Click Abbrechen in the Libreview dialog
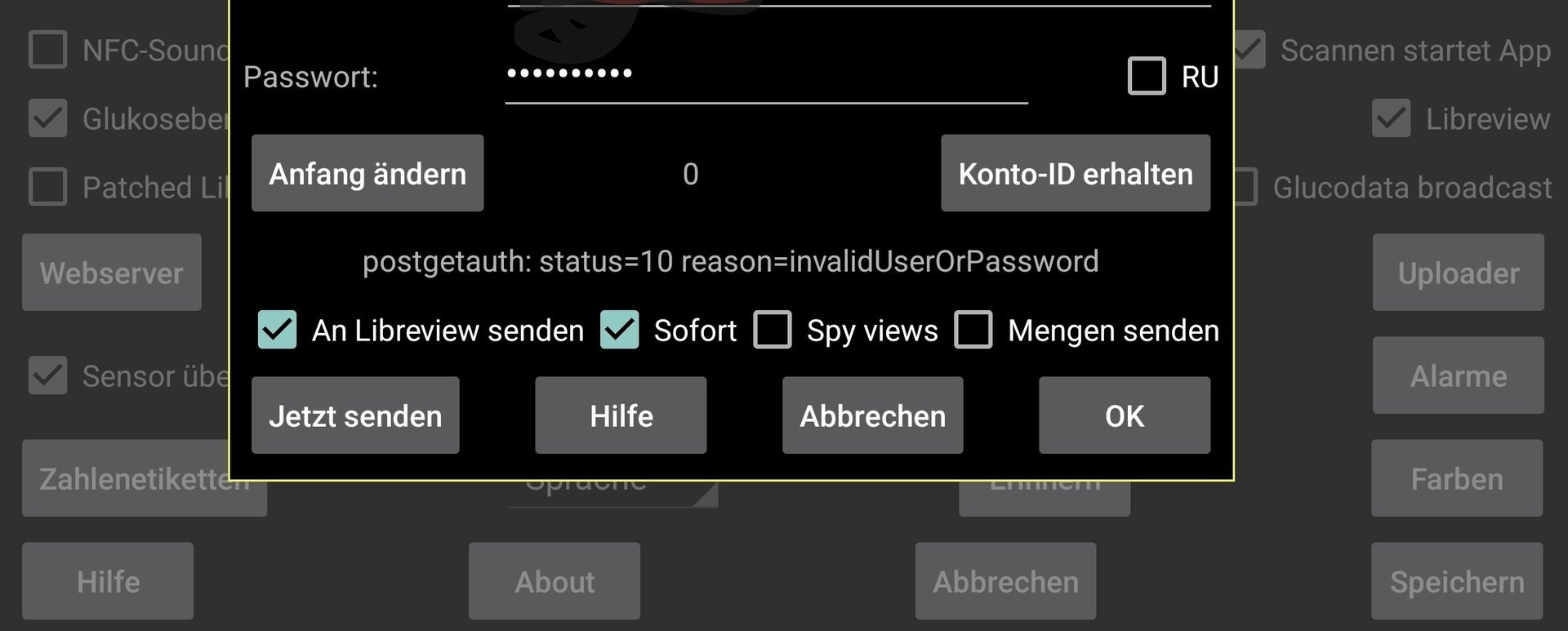Image resolution: width=1568 pixels, height=631 pixels. click(x=872, y=415)
